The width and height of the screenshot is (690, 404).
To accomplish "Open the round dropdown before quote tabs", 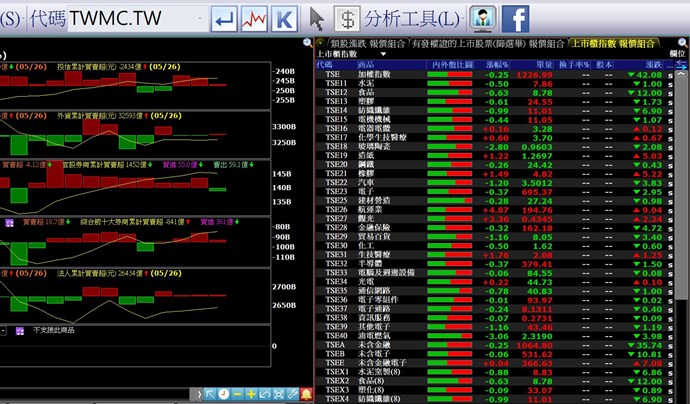I will coord(320,43).
